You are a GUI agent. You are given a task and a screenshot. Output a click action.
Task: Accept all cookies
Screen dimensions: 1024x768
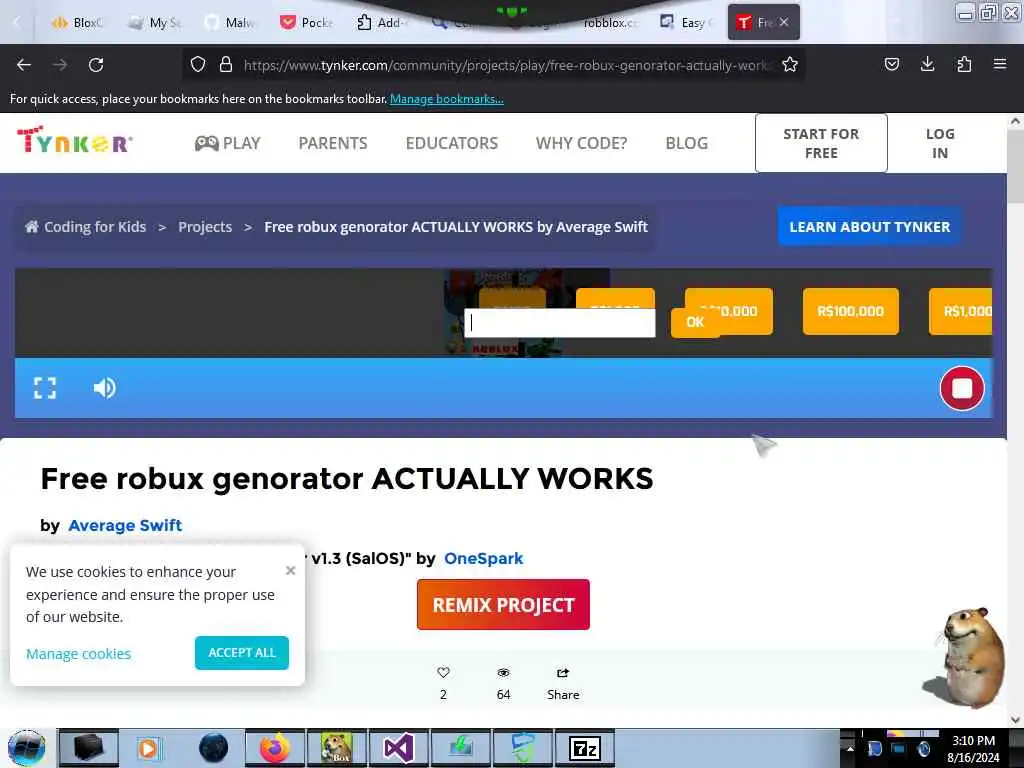[x=242, y=652]
